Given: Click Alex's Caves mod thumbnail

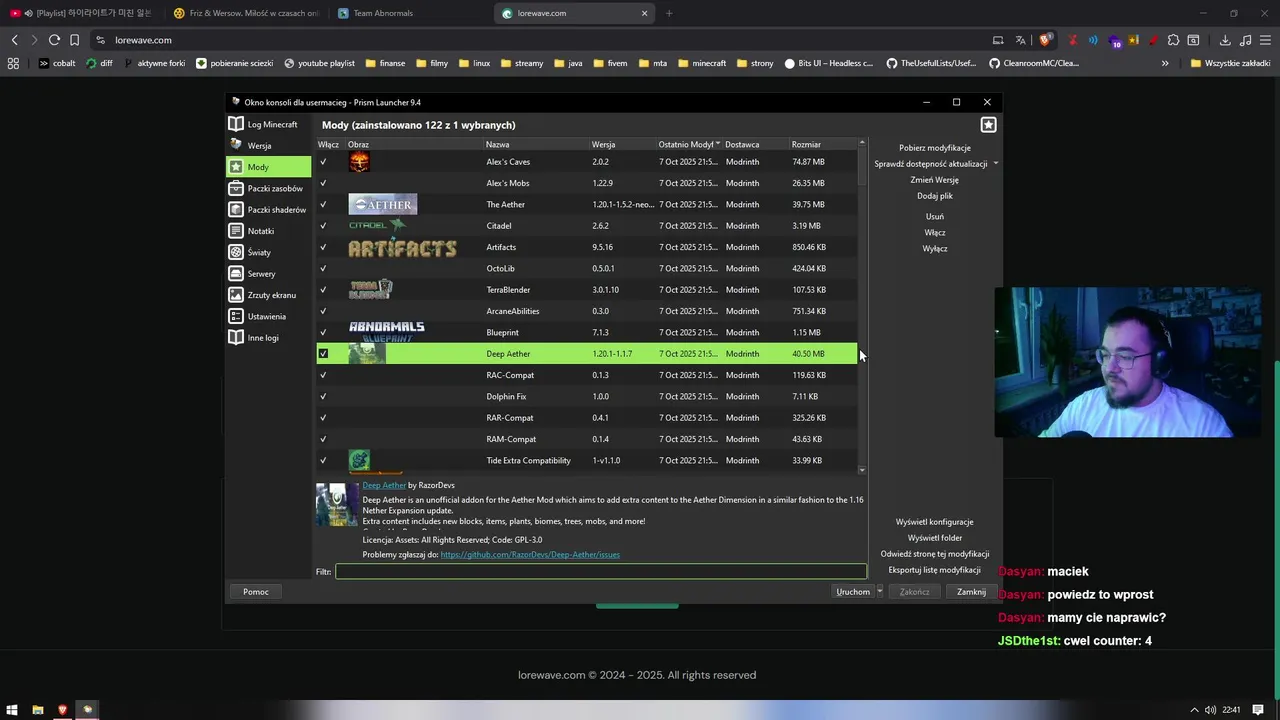Looking at the screenshot, I should [x=359, y=161].
